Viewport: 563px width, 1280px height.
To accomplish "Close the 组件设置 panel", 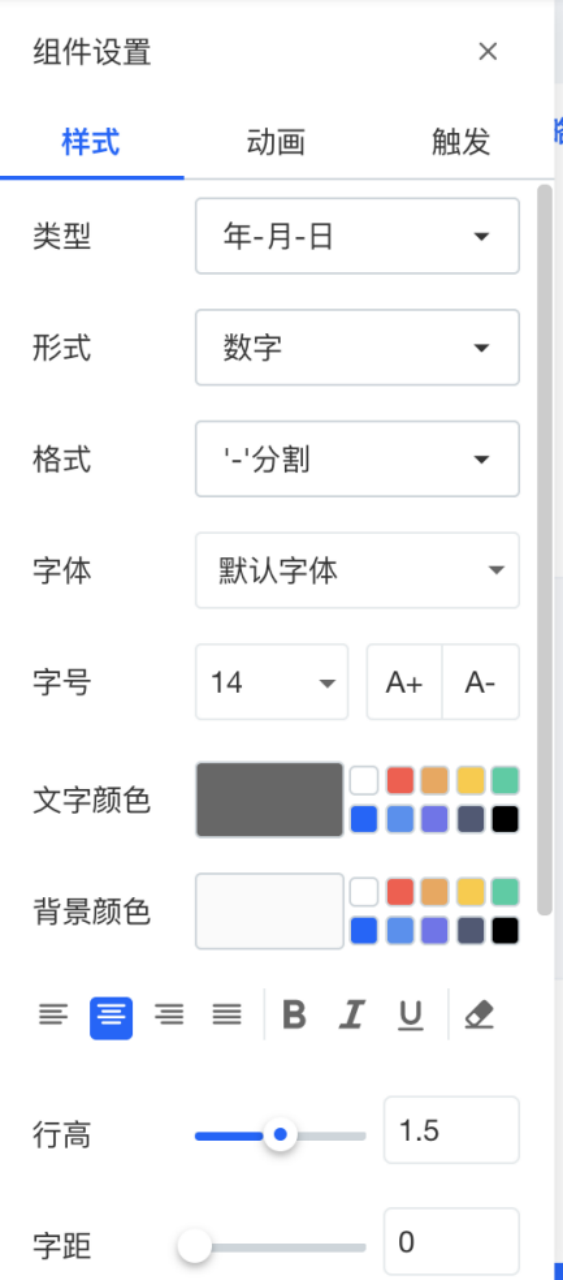I will [488, 52].
